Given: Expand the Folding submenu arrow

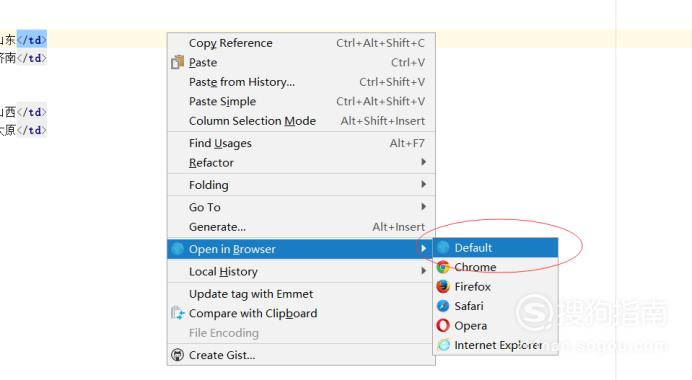Looking at the screenshot, I should 424,184.
